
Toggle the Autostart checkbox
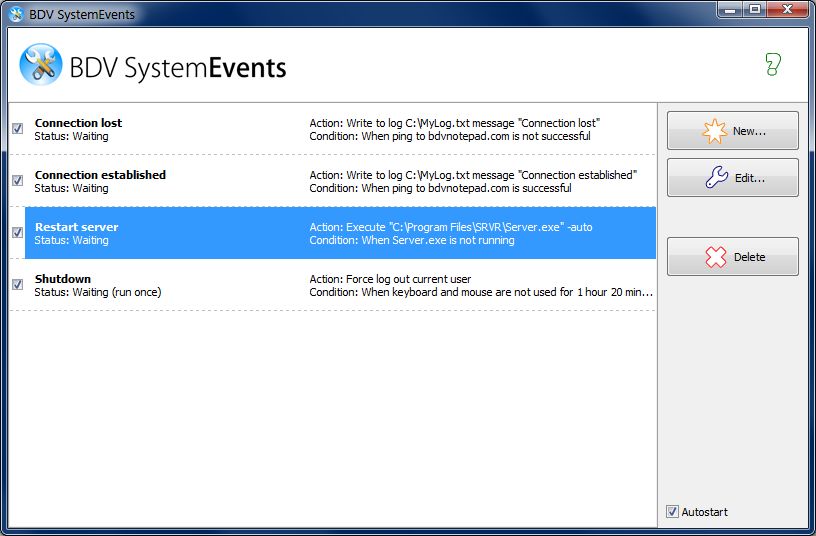pyautogui.click(x=672, y=512)
